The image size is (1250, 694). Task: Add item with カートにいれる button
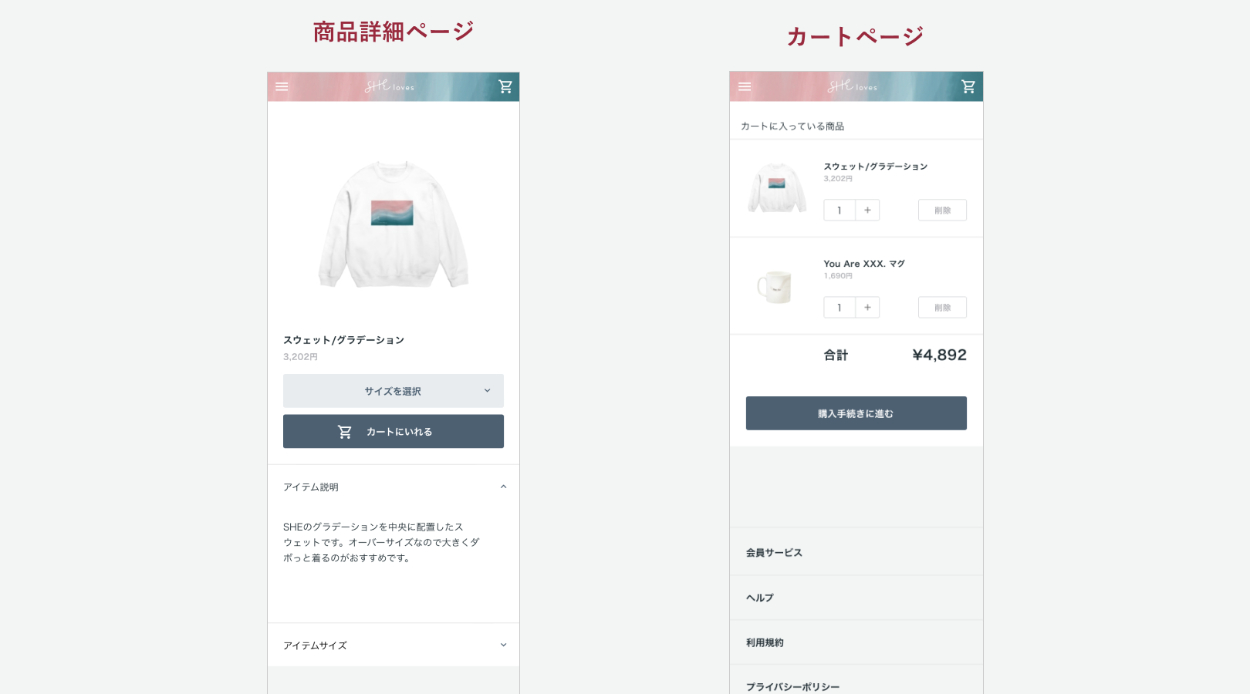coord(393,432)
